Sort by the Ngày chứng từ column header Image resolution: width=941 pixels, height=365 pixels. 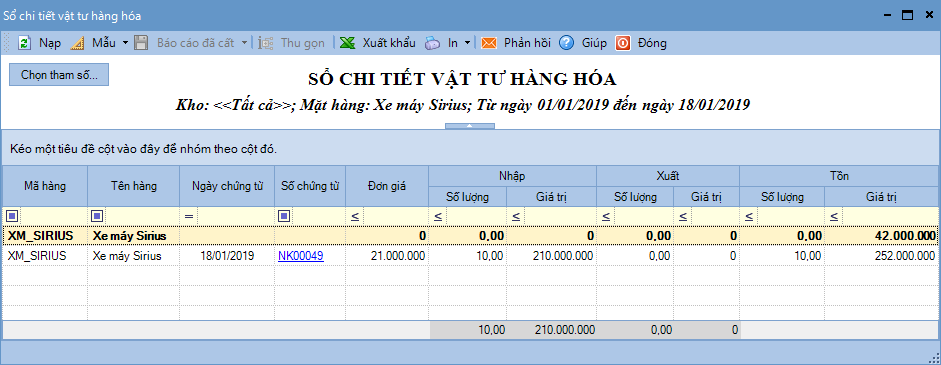[x=227, y=186]
